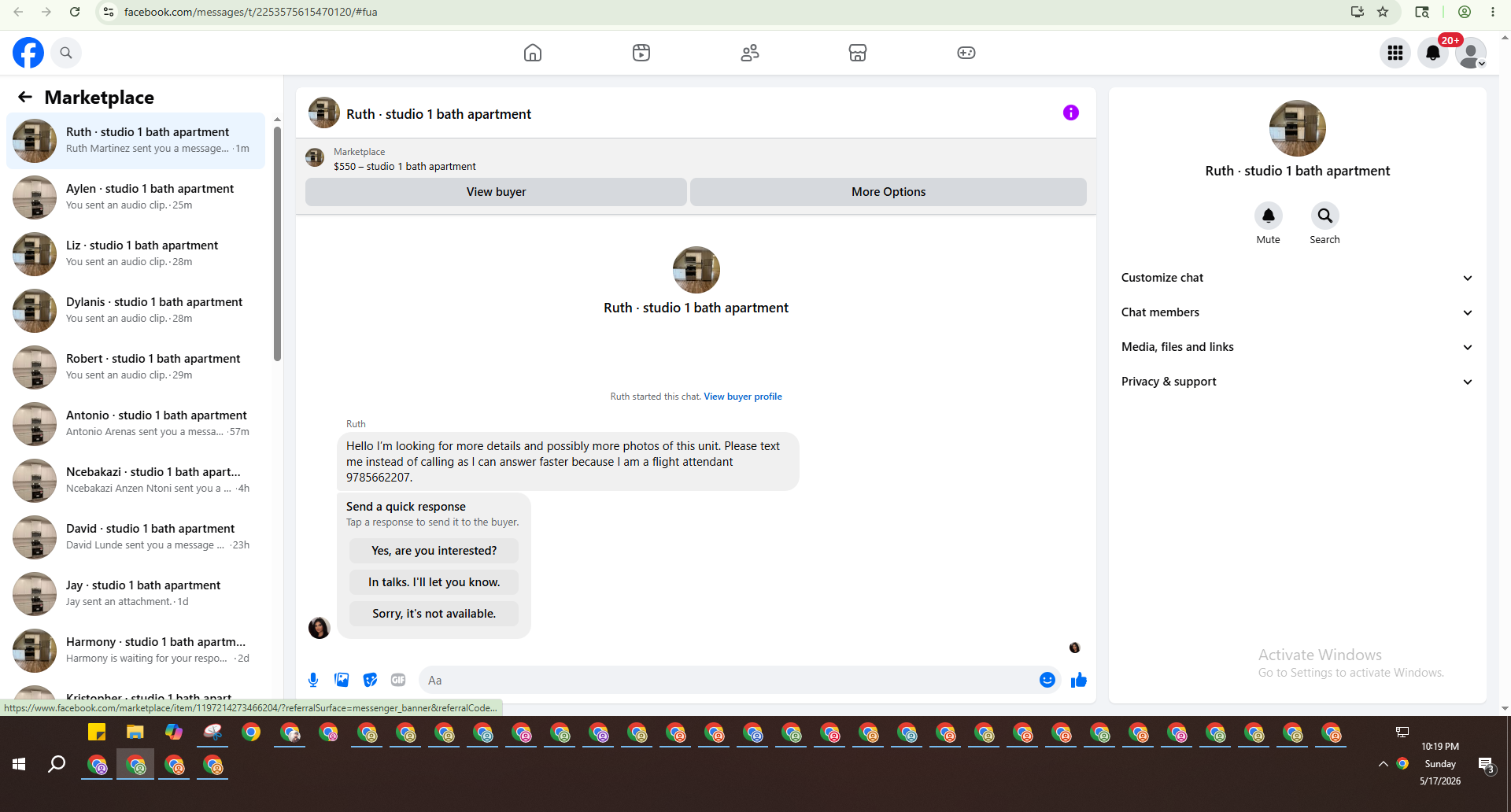Choose a sticker using the sticker icon
The height and width of the screenshot is (812, 1511).
pos(370,680)
